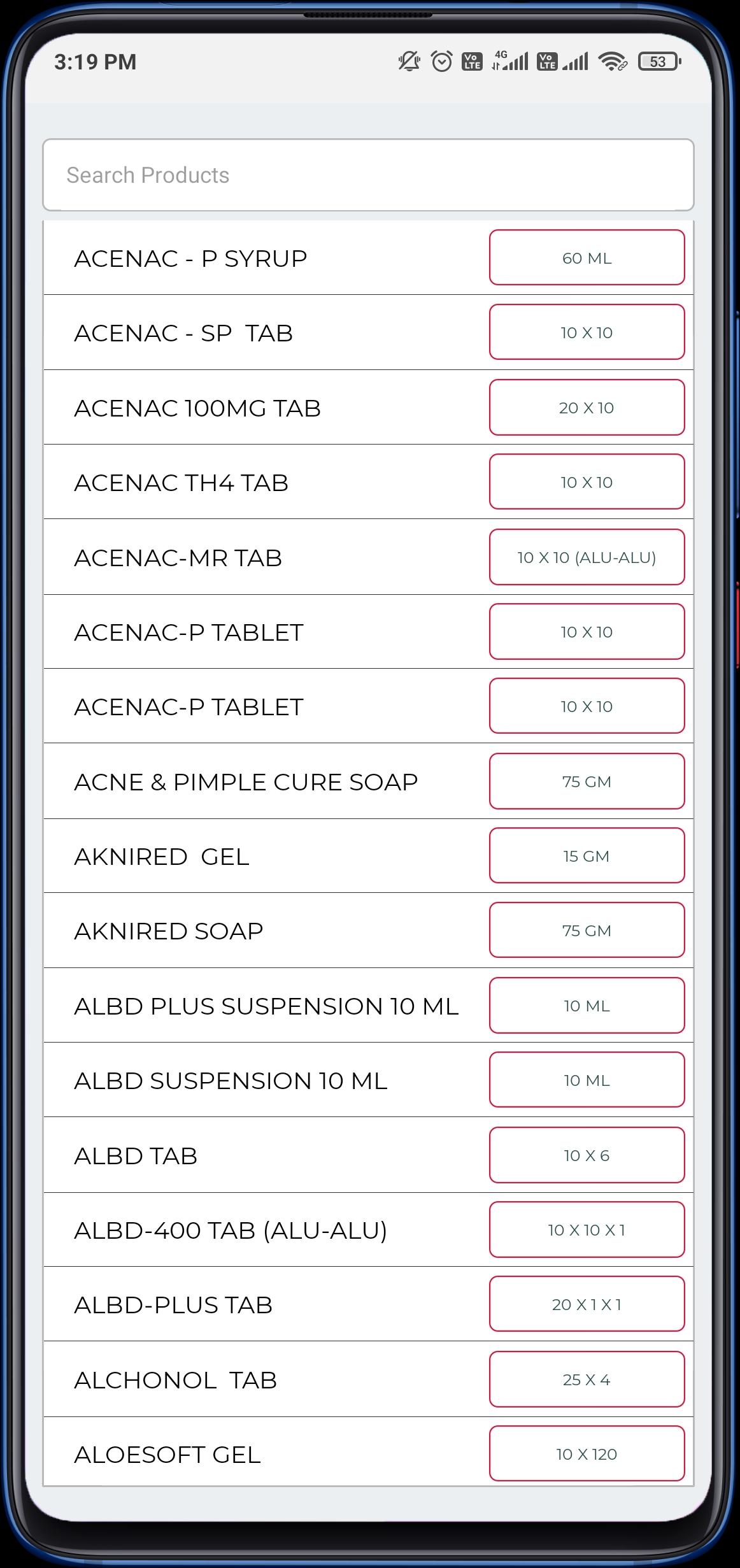Open ACNE & PIMPLE CURE SOAP item

[x=246, y=782]
